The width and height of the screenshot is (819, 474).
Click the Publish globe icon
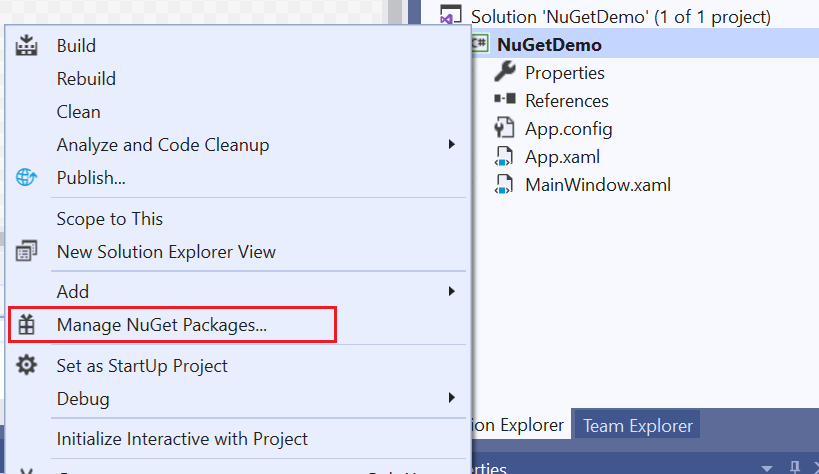coord(27,178)
